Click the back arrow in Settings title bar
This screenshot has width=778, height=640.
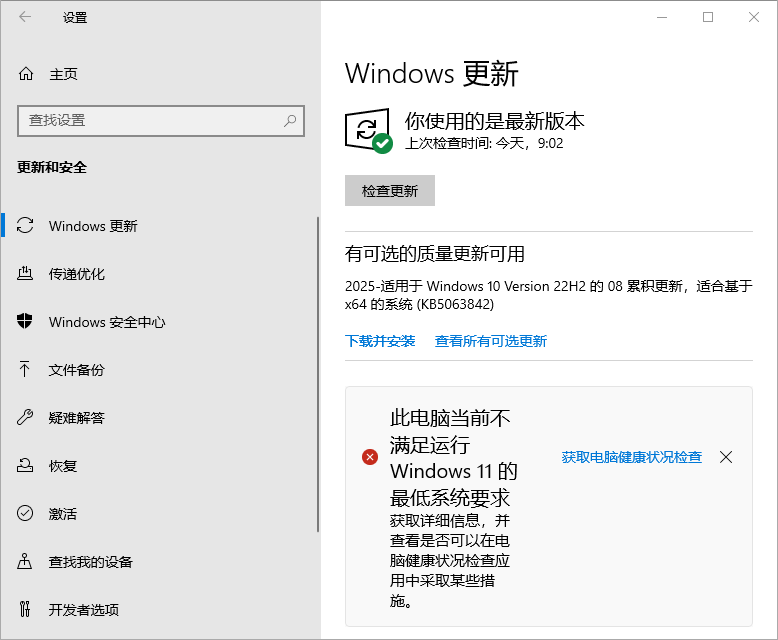pos(25,17)
